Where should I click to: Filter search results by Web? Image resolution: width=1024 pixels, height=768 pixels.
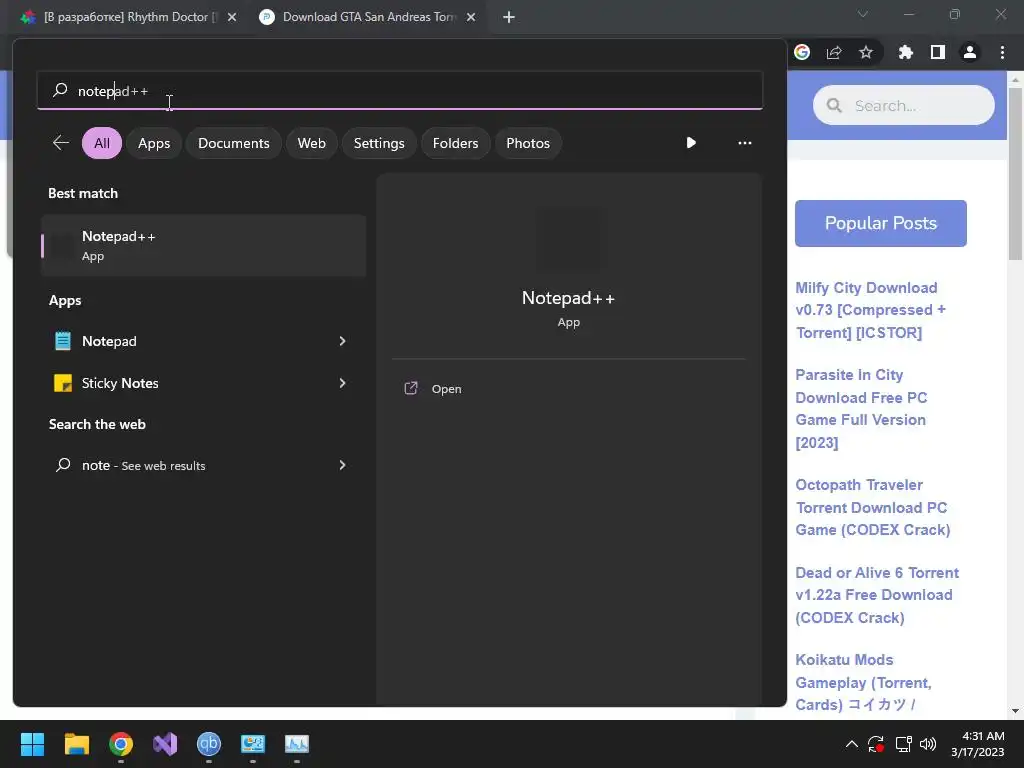312,143
